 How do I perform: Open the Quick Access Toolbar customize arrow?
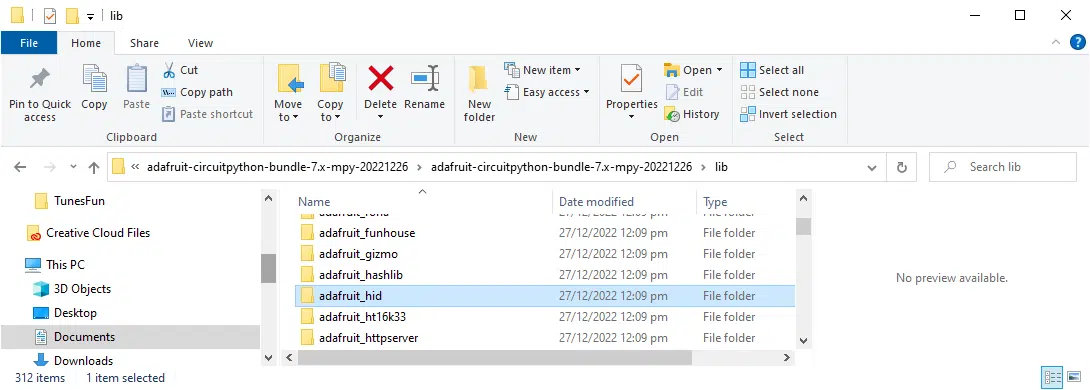coord(90,16)
